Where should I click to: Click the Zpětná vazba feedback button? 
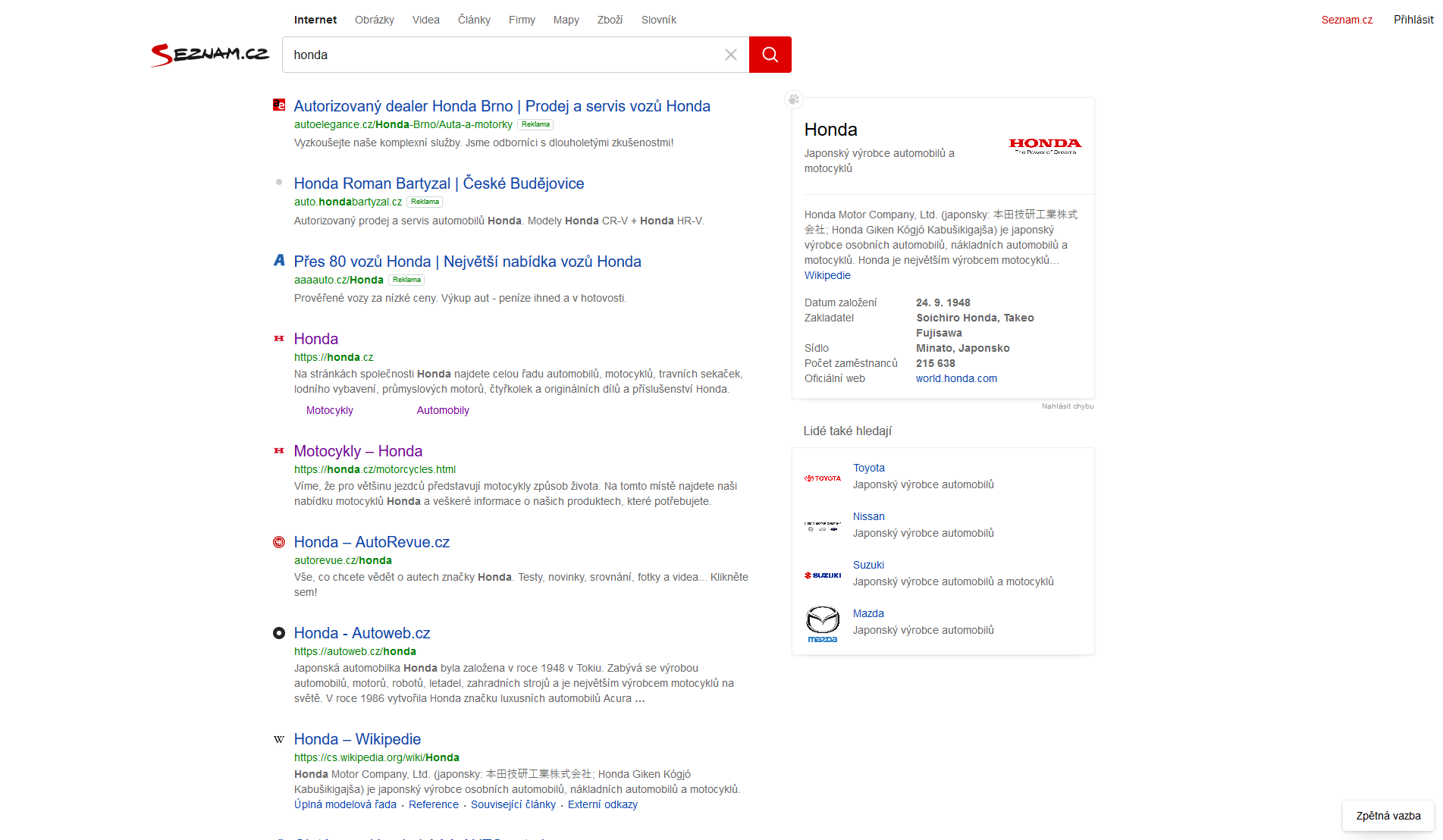[x=1388, y=816]
